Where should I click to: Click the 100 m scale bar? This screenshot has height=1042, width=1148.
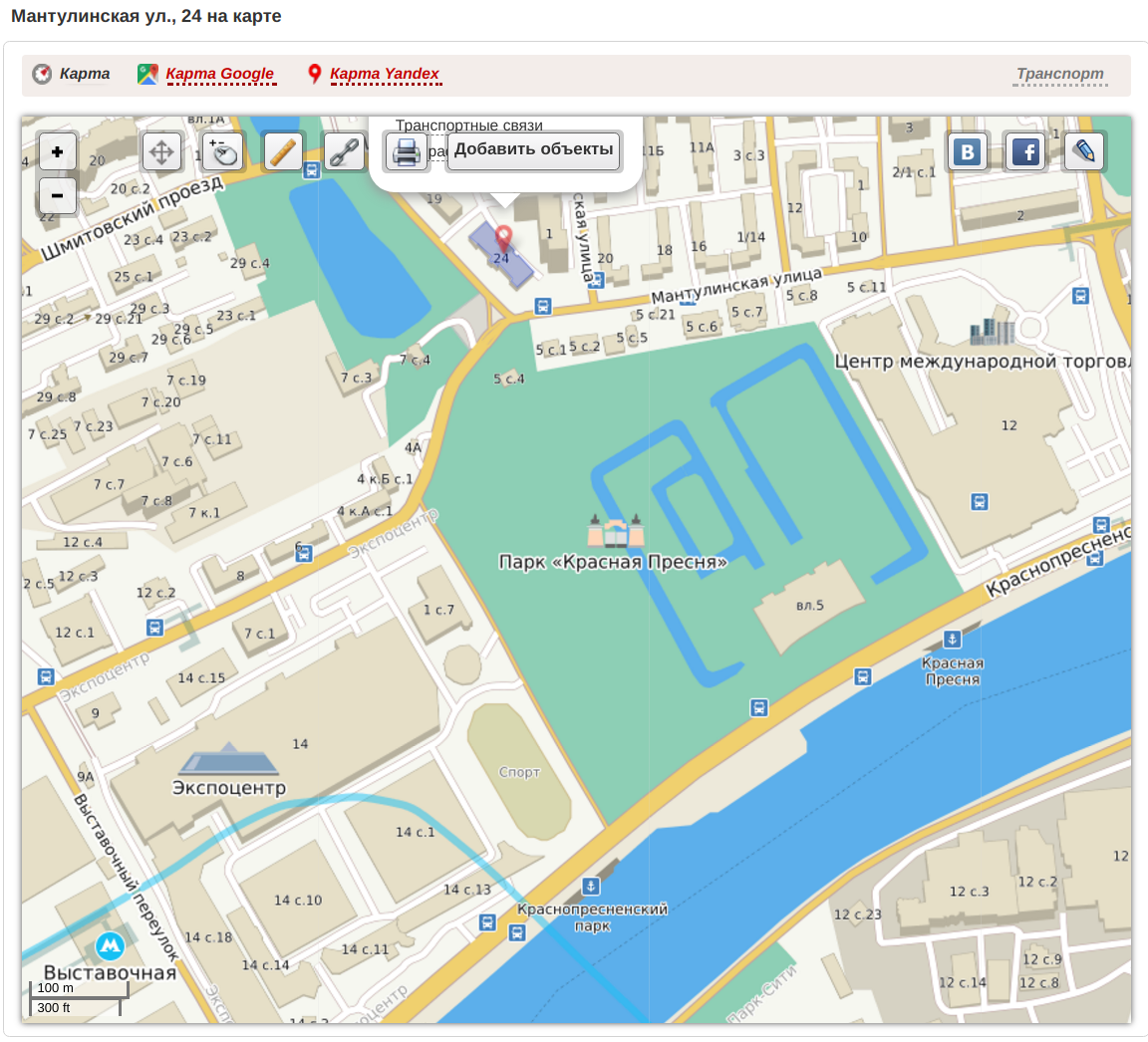[79, 989]
